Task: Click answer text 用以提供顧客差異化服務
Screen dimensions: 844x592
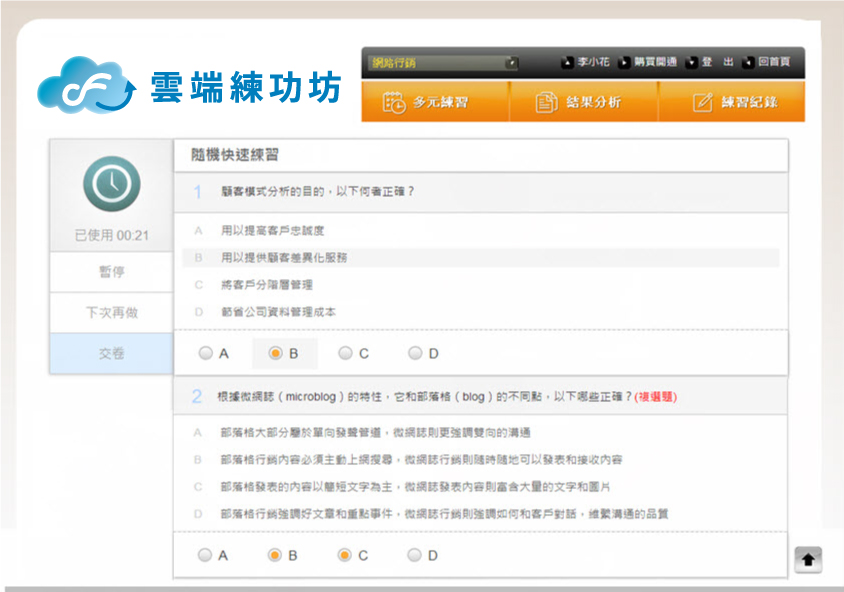Action: pyautogui.click(x=284, y=258)
